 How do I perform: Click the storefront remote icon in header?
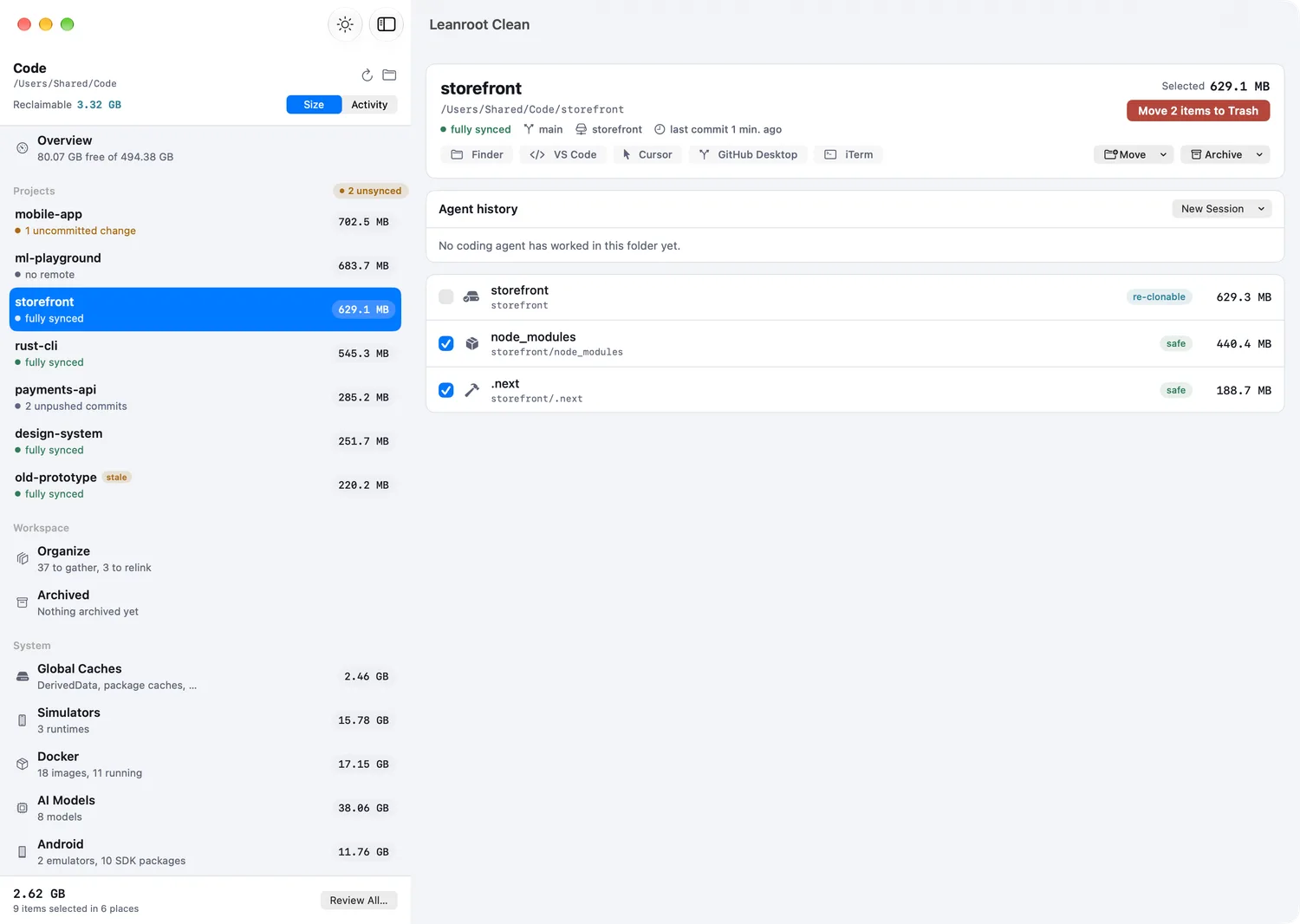pos(582,129)
